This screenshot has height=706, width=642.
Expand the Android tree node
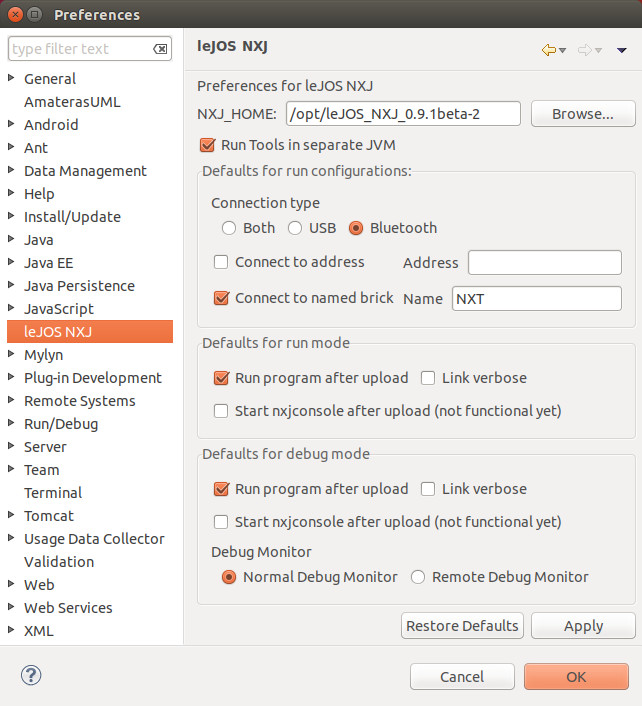point(11,124)
